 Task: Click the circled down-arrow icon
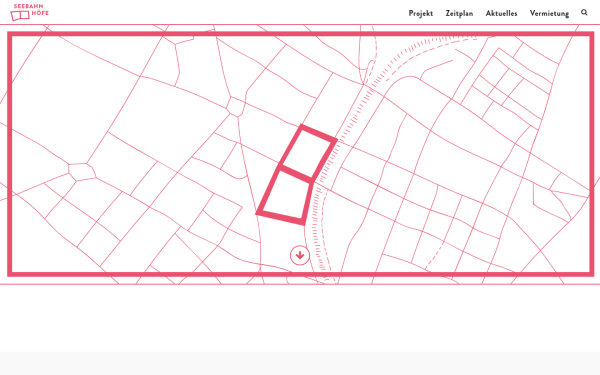[300, 255]
